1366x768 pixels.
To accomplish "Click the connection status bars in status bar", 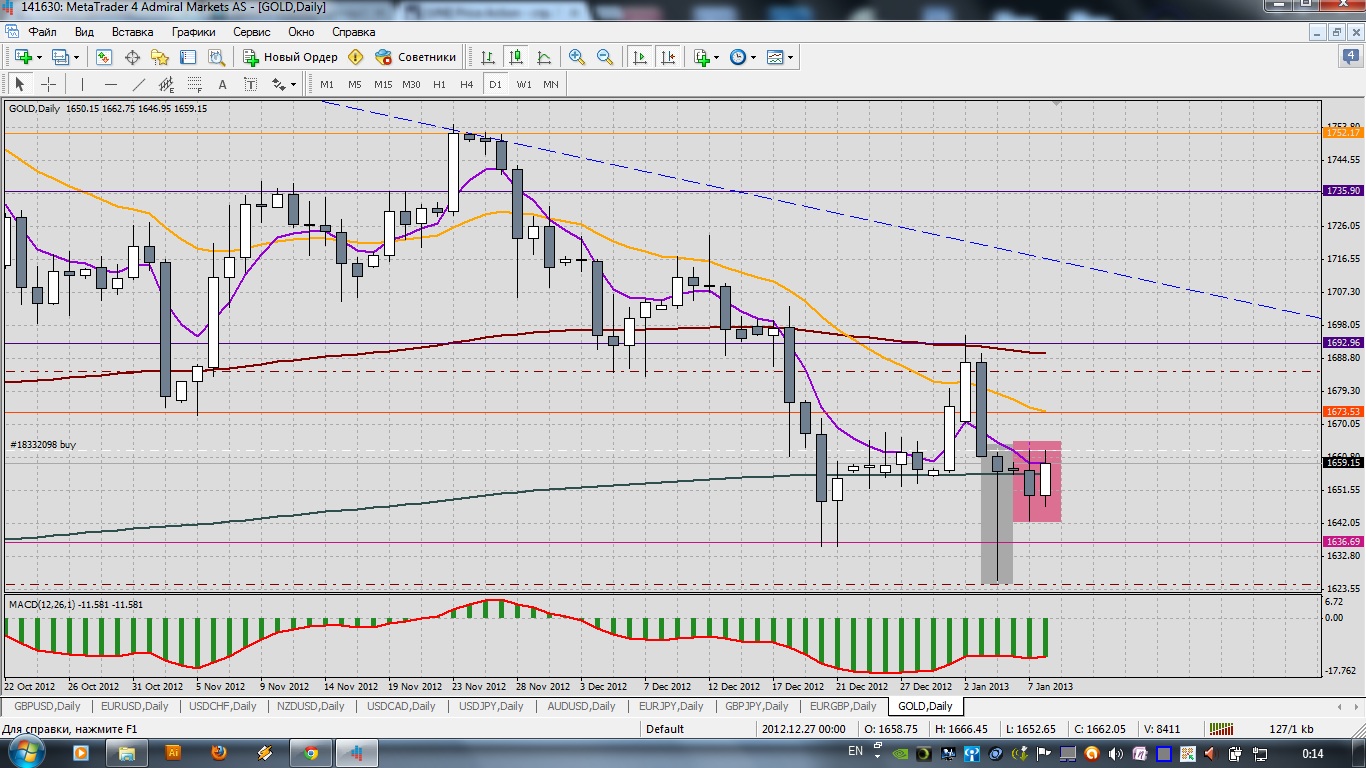I will [x=1221, y=729].
